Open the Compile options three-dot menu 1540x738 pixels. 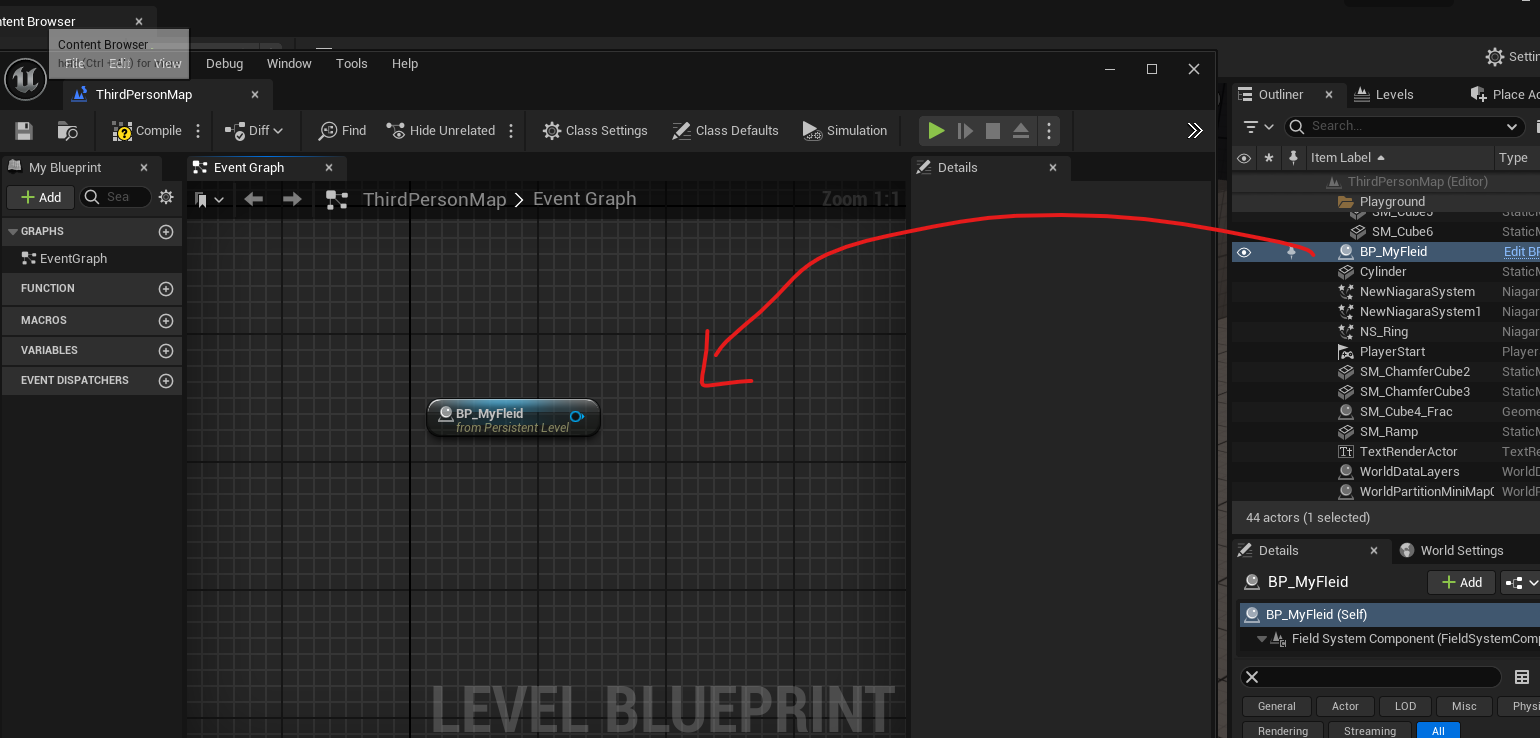(x=198, y=131)
